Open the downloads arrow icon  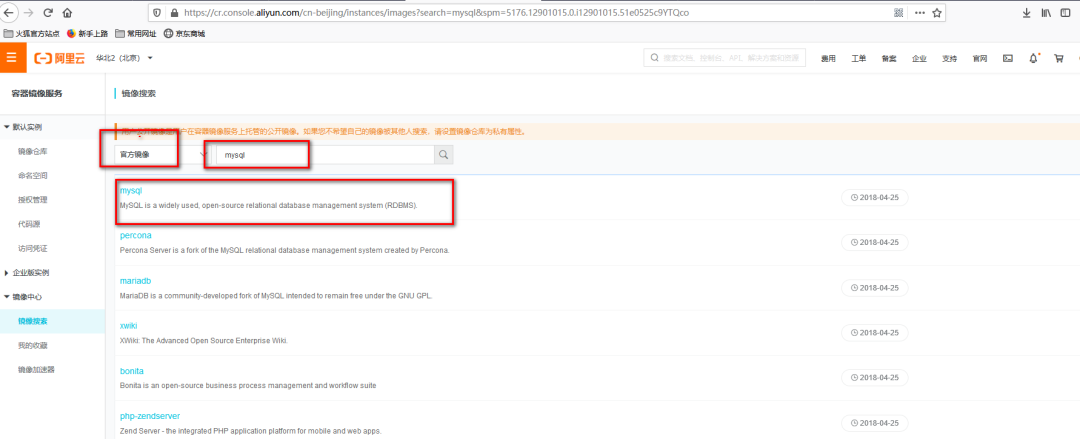click(x=1026, y=12)
